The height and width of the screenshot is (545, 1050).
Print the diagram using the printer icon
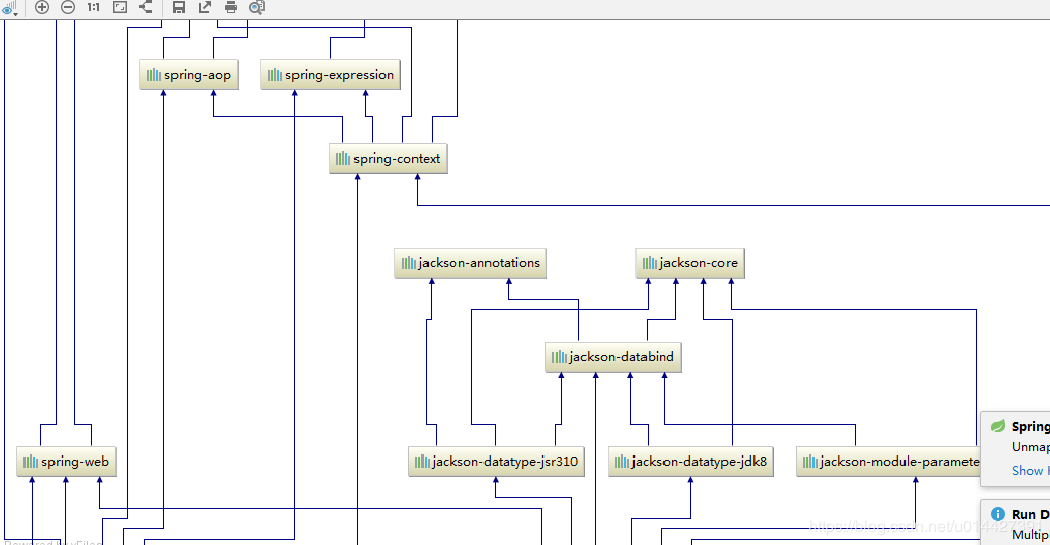pos(231,7)
